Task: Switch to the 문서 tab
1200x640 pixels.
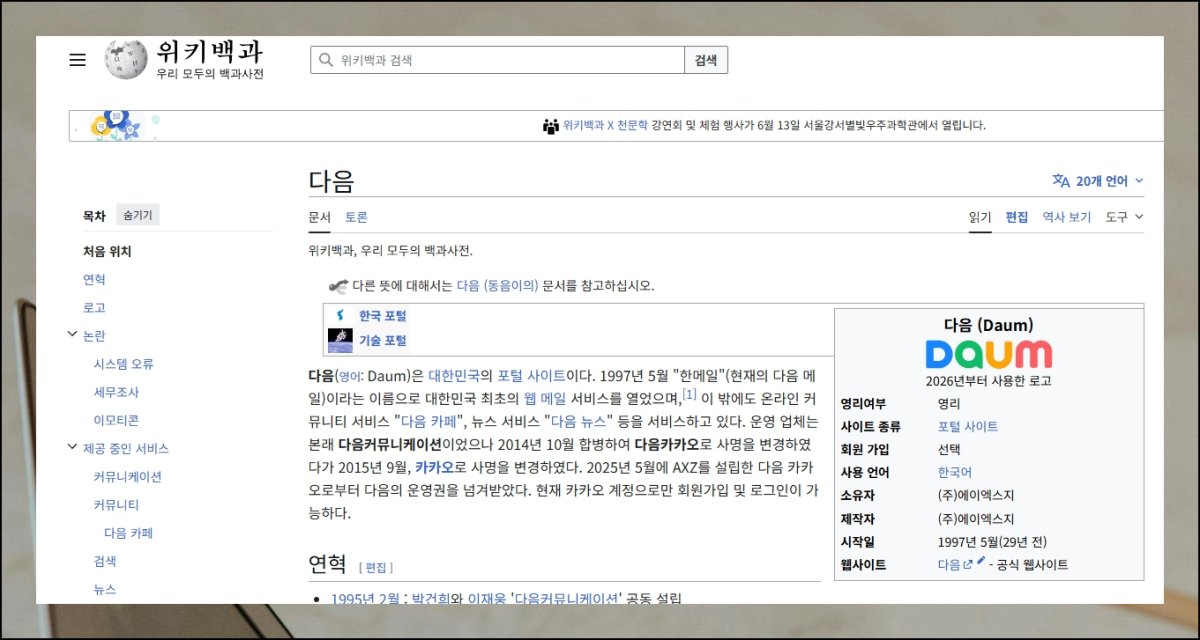Action: (x=319, y=217)
